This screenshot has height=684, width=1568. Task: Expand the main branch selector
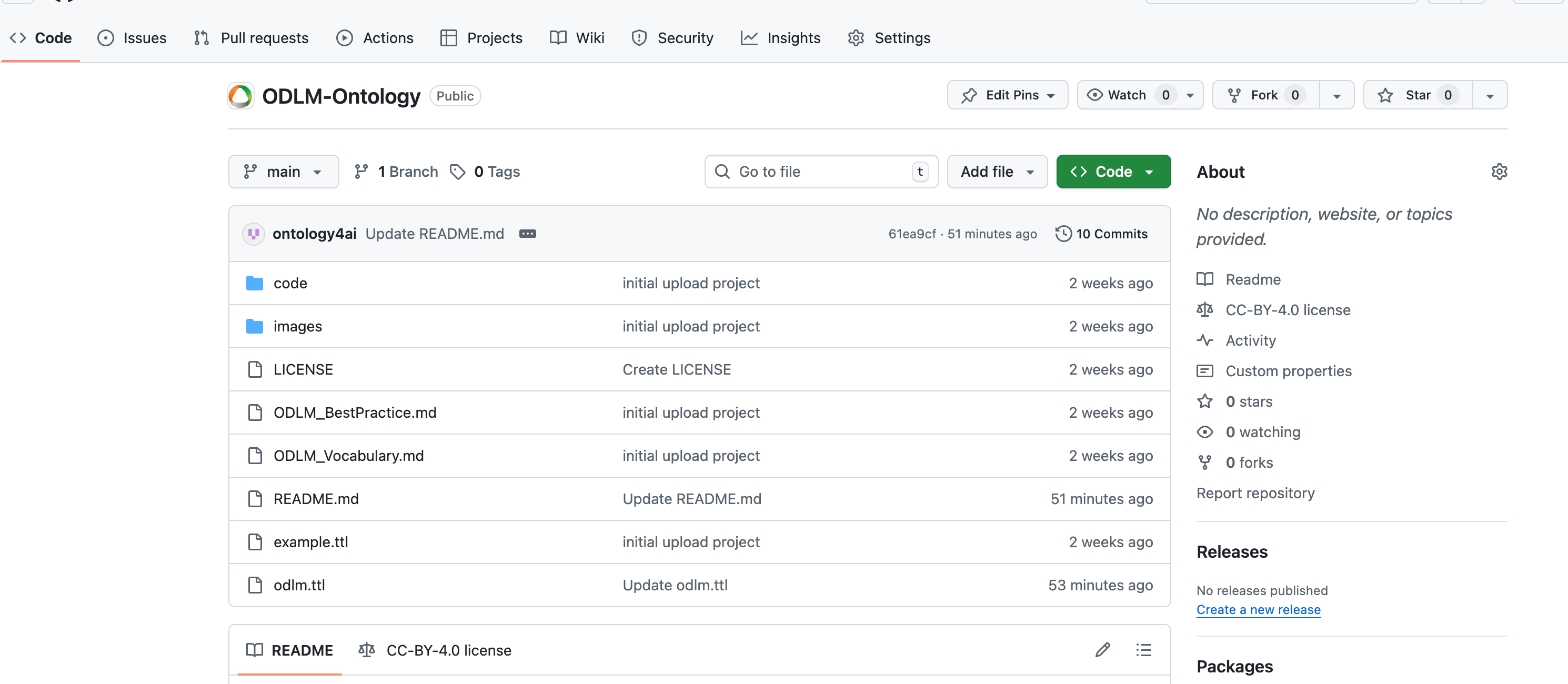click(283, 172)
